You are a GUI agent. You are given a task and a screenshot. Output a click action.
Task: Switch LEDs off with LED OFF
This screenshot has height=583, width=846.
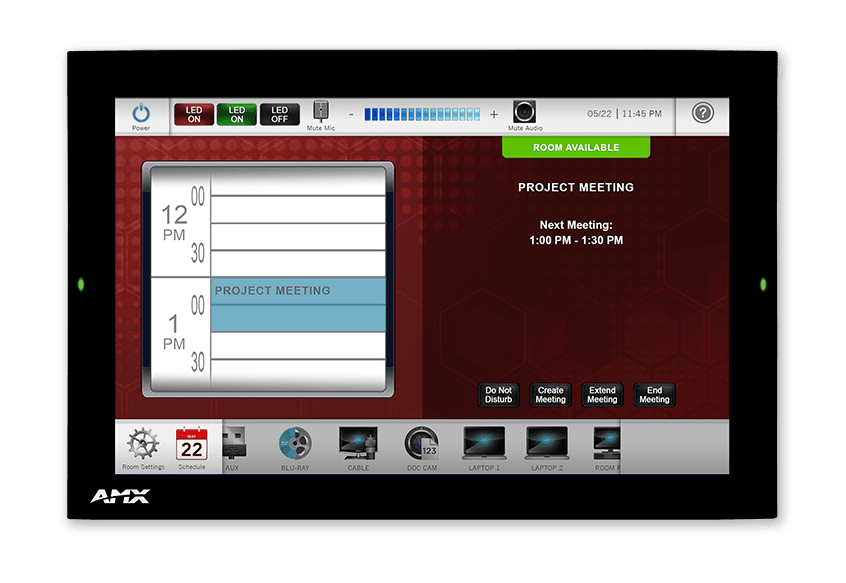pyautogui.click(x=279, y=115)
